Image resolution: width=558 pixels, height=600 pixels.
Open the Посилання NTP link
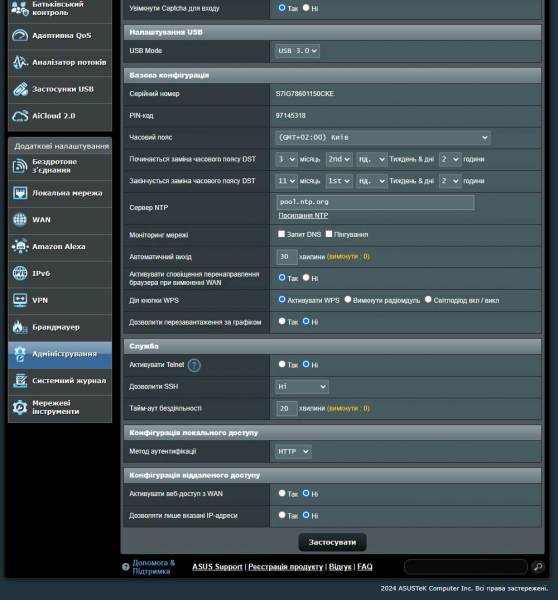(x=303, y=215)
